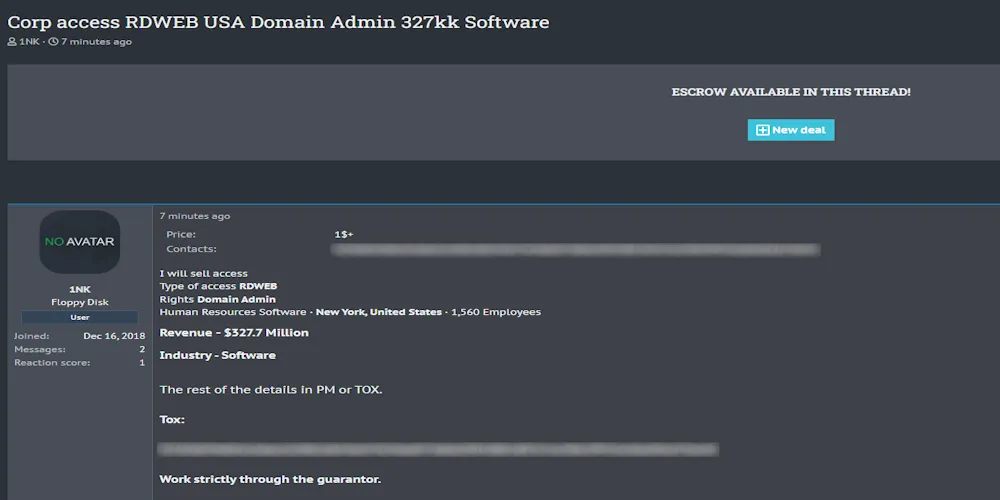Click the Price value 1$+
The image size is (1000, 500).
pyautogui.click(x=344, y=234)
